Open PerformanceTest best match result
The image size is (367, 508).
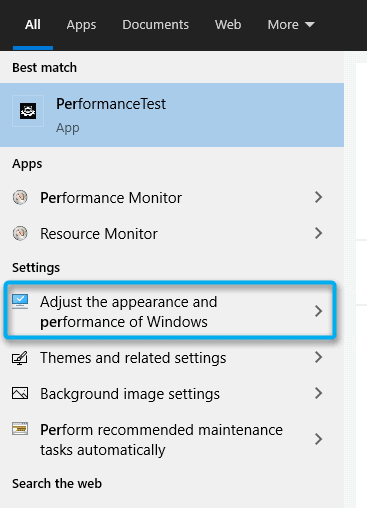tap(172, 115)
